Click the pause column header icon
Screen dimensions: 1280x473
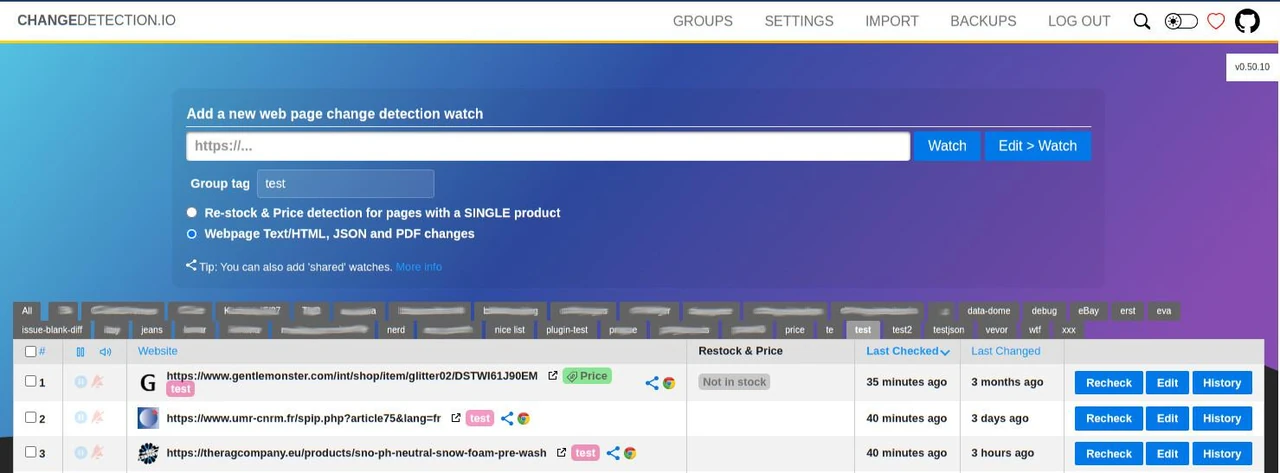pos(80,352)
